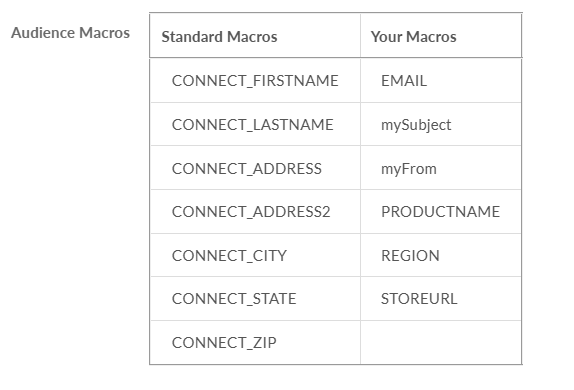Click the STOREURL macro
The height and width of the screenshot is (390, 574).
coord(419,299)
